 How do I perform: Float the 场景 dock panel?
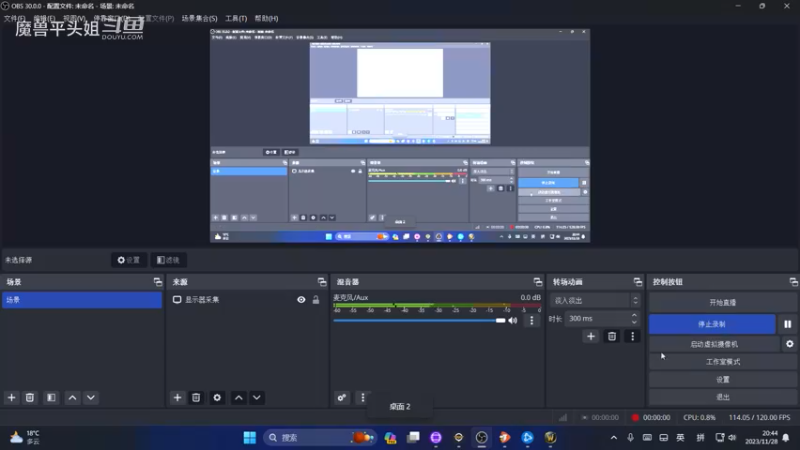[x=158, y=282]
